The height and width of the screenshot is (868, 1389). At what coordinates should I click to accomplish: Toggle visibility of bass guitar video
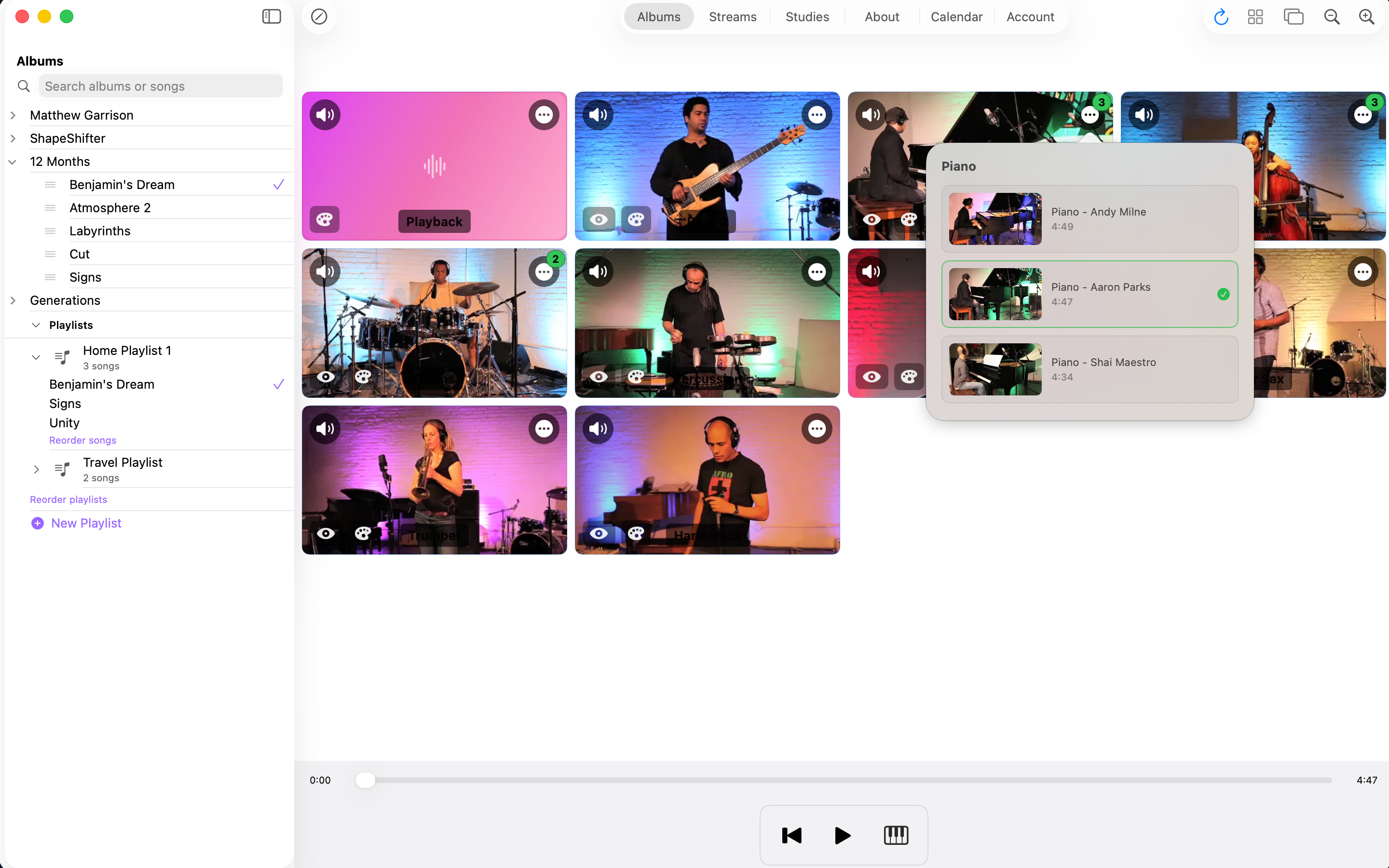click(x=599, y=219)
